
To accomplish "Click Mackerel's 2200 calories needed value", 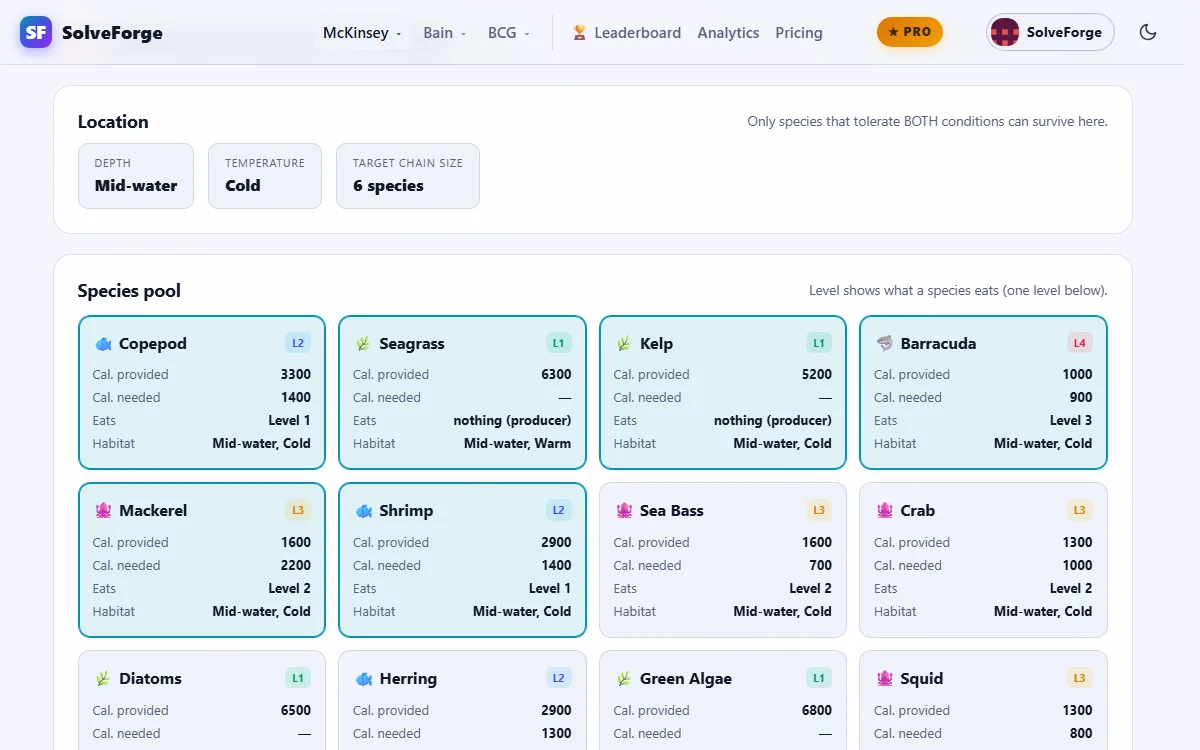I will click(x=296, y=565).
